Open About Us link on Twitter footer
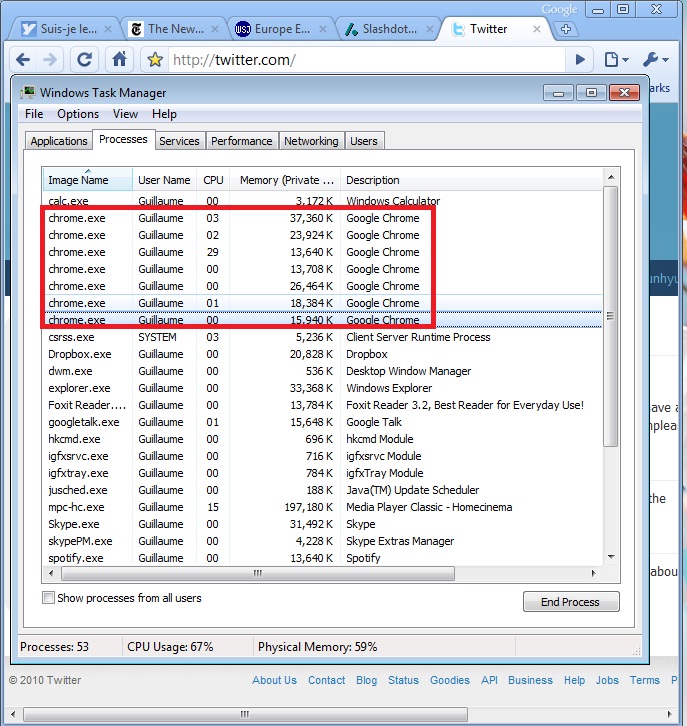Screen dimensions: 687x726 point(274,680)
